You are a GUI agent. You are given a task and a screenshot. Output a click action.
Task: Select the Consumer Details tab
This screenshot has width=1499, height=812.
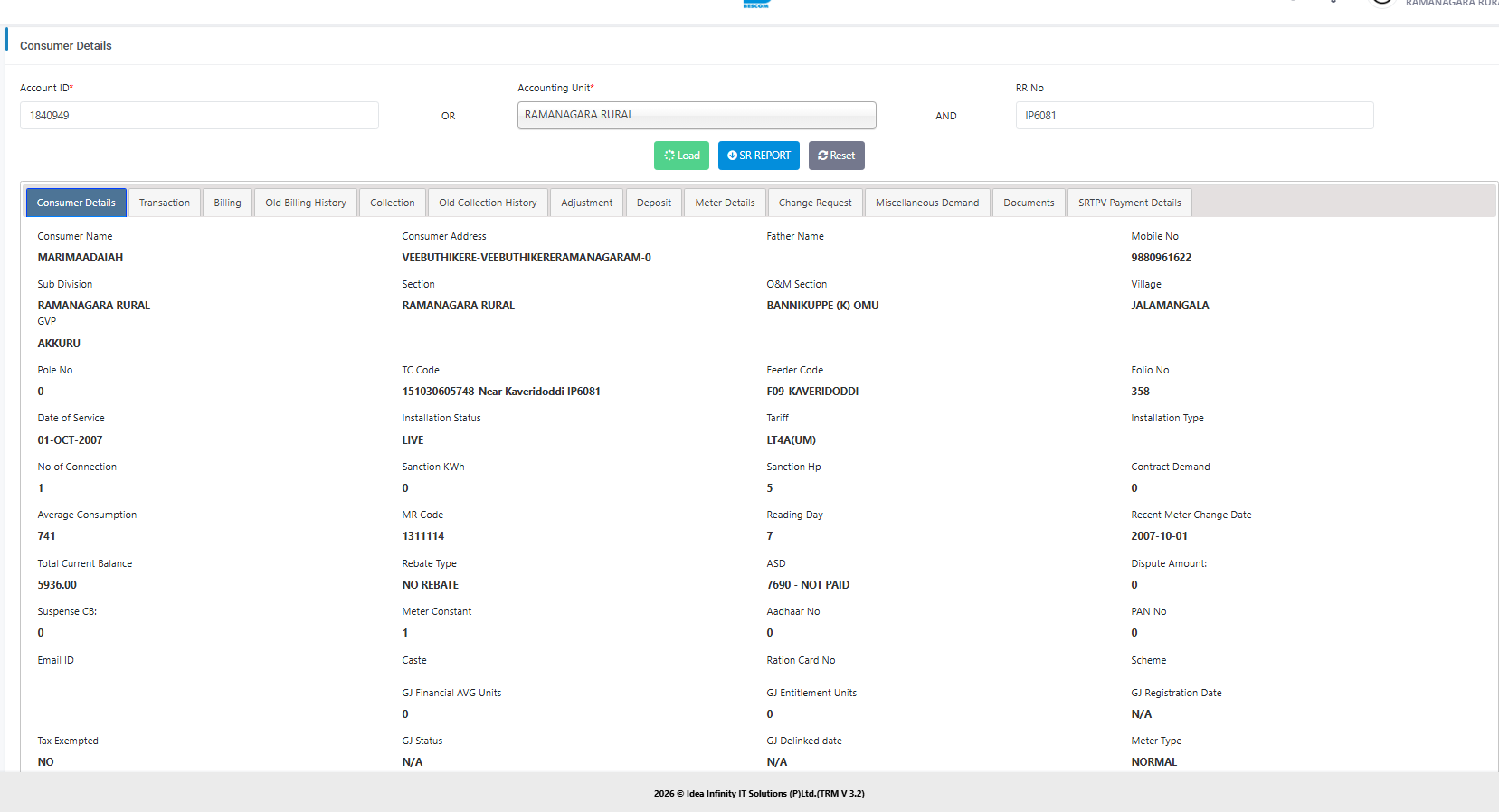click(x=76, y=203)
